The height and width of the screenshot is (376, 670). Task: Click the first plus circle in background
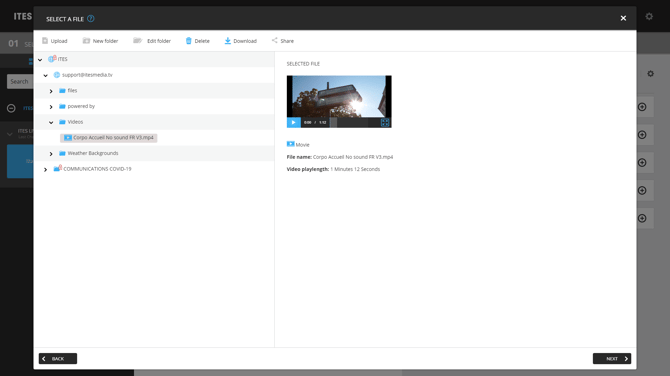[x=642, y=107]
